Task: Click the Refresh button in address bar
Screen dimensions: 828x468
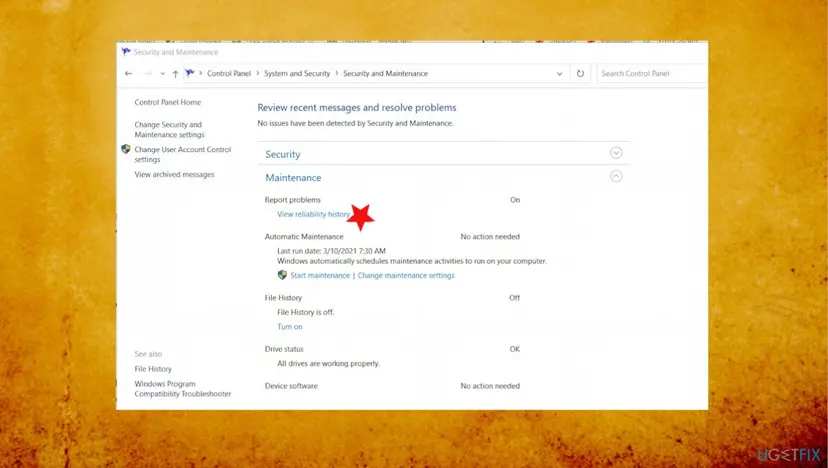Action: [580, 73]
